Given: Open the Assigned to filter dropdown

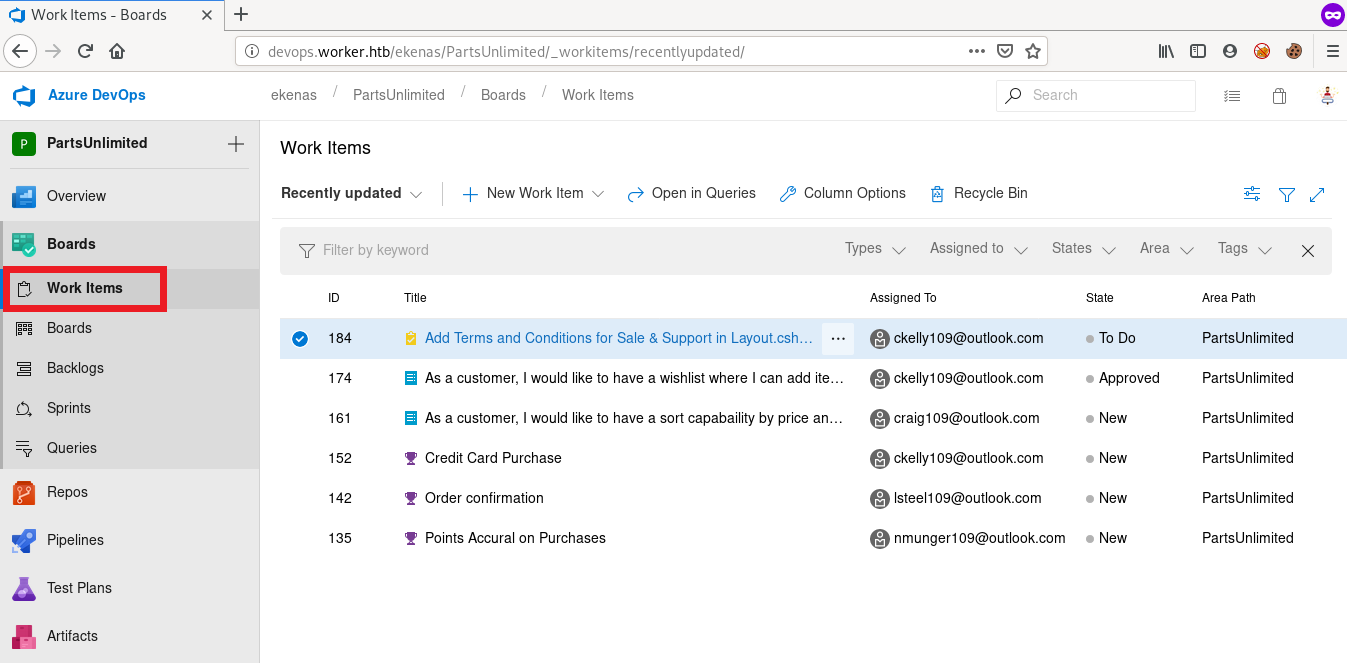Looking at the screenshot, I should [x=978, y=249].
